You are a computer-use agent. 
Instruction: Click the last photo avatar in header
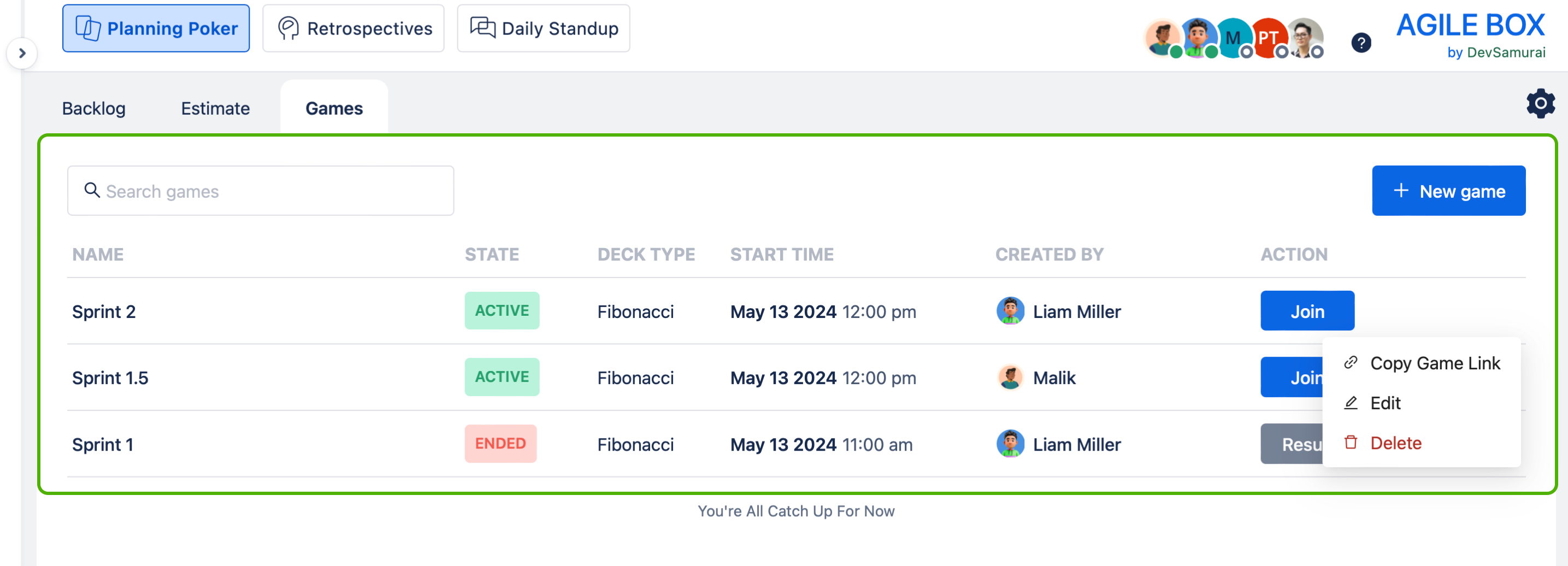(x=1304, y=38)
